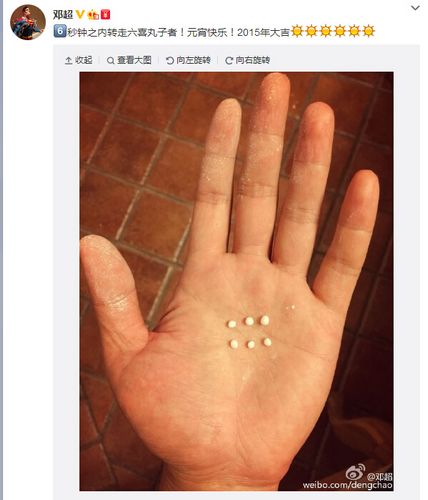428x500 pixels.
Task: Click the membership crown badge icon
Action: 93,15
